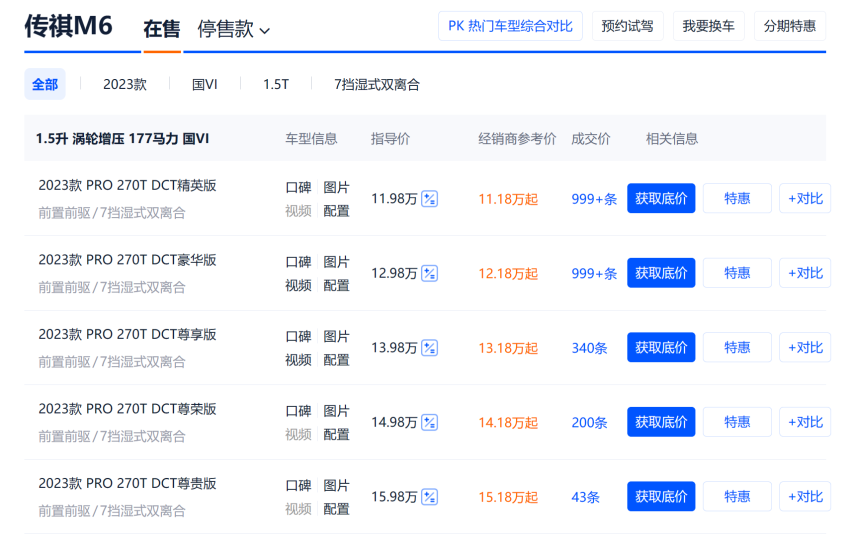Select the 全部 filter tab
This screenshot has height=550, width=852.
[x=45, y=84]
